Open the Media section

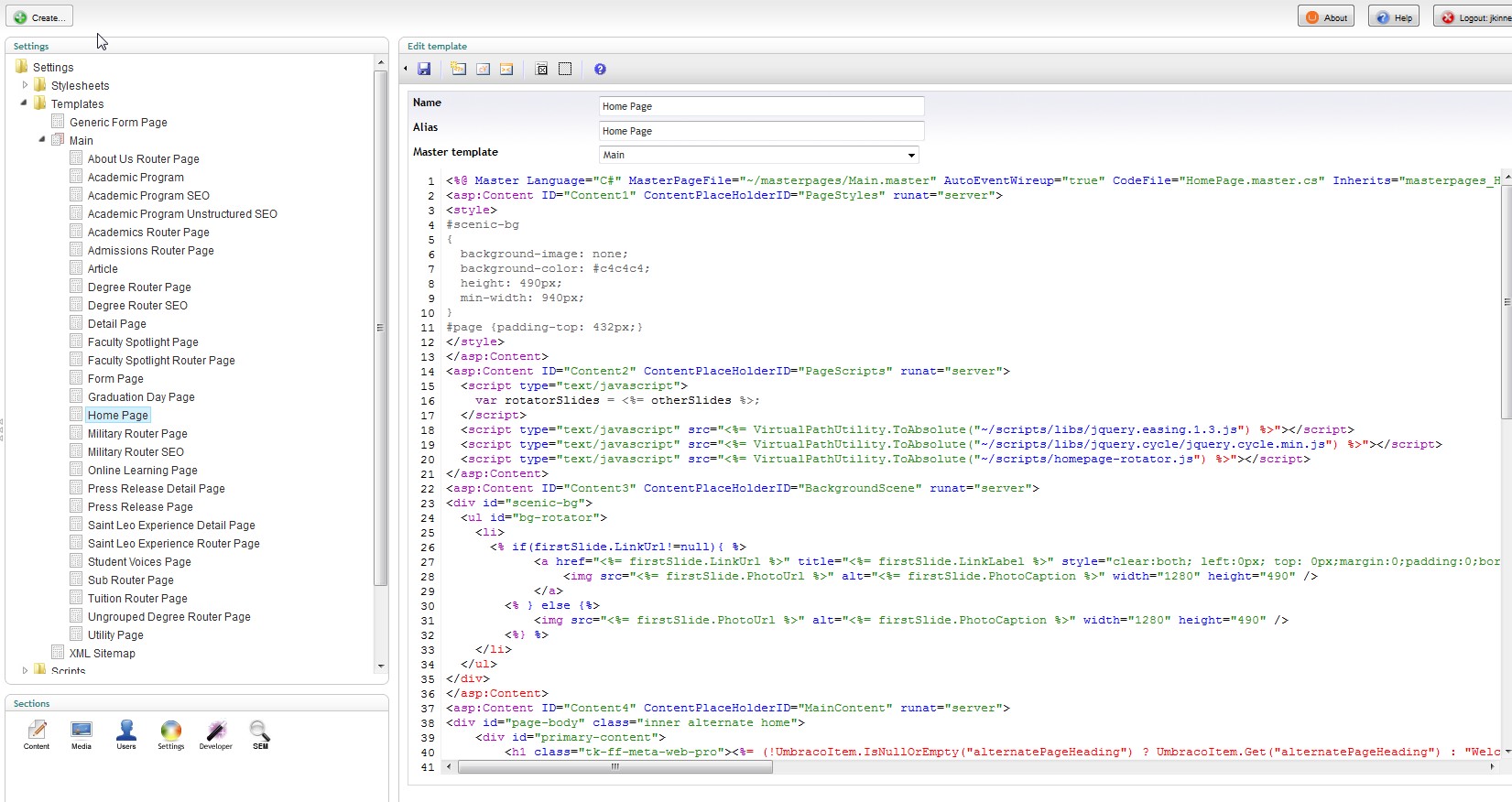[x=82, y=734]
